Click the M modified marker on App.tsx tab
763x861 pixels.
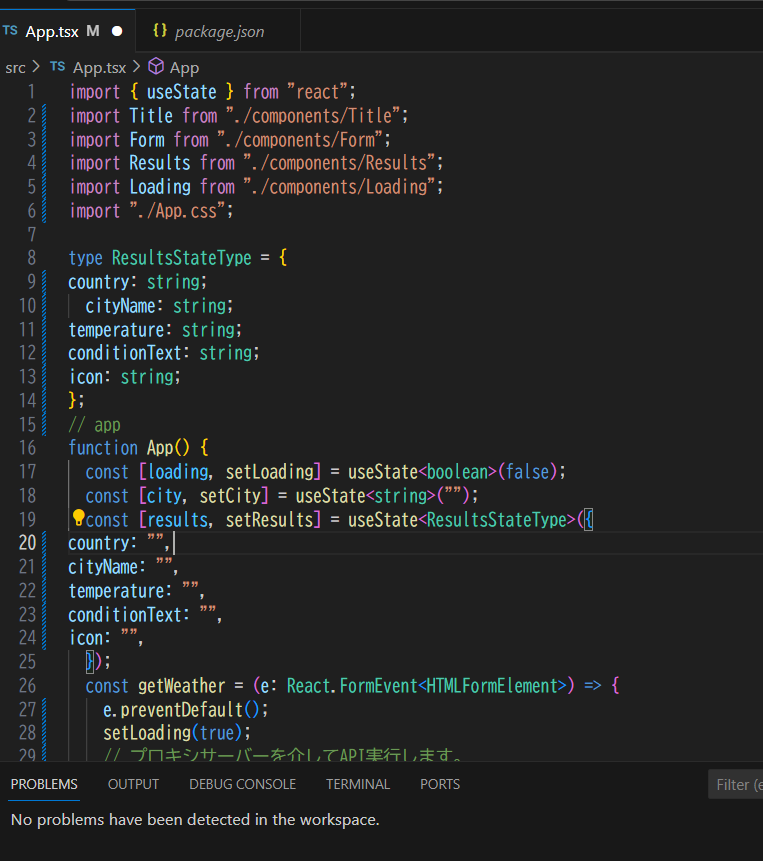[x=93, y=31]
